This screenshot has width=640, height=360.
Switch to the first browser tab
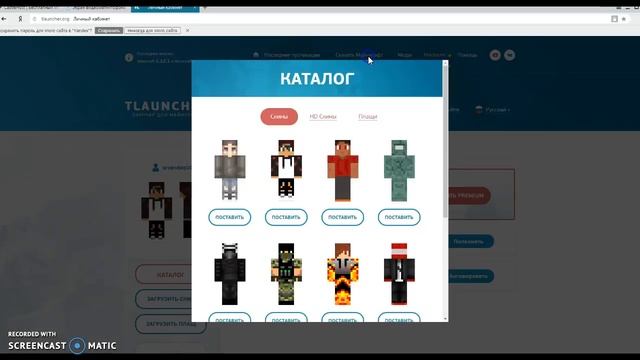pos(31,8)
